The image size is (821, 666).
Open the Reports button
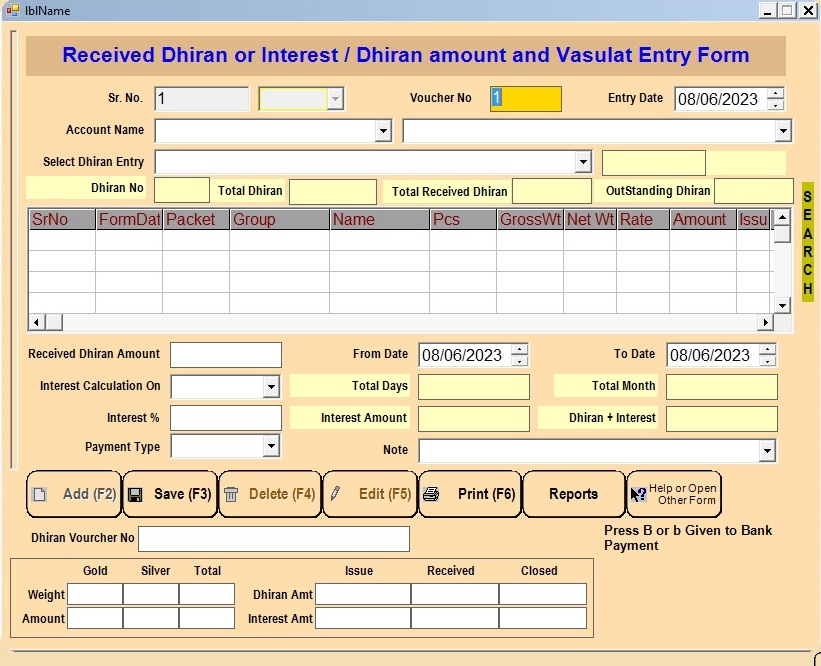[x=573, y=494]
